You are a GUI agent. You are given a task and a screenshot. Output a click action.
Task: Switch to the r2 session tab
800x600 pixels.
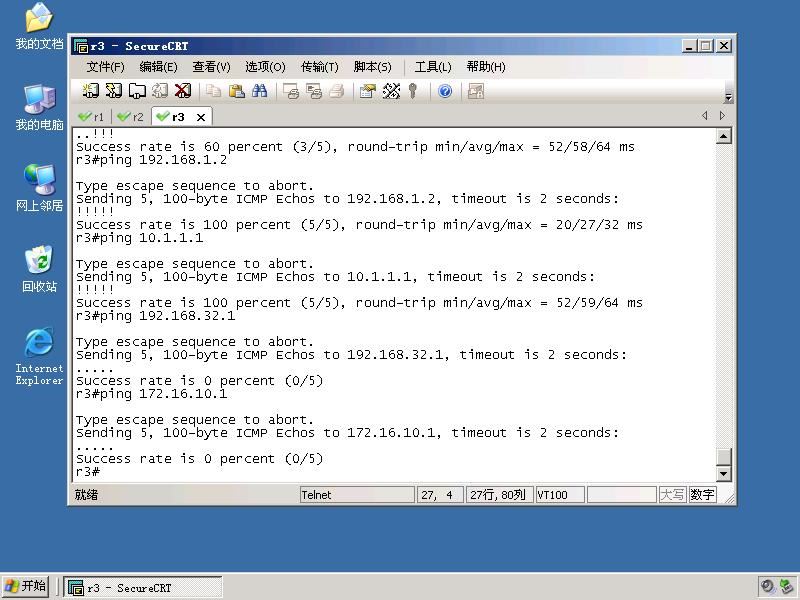coord(131,117)
